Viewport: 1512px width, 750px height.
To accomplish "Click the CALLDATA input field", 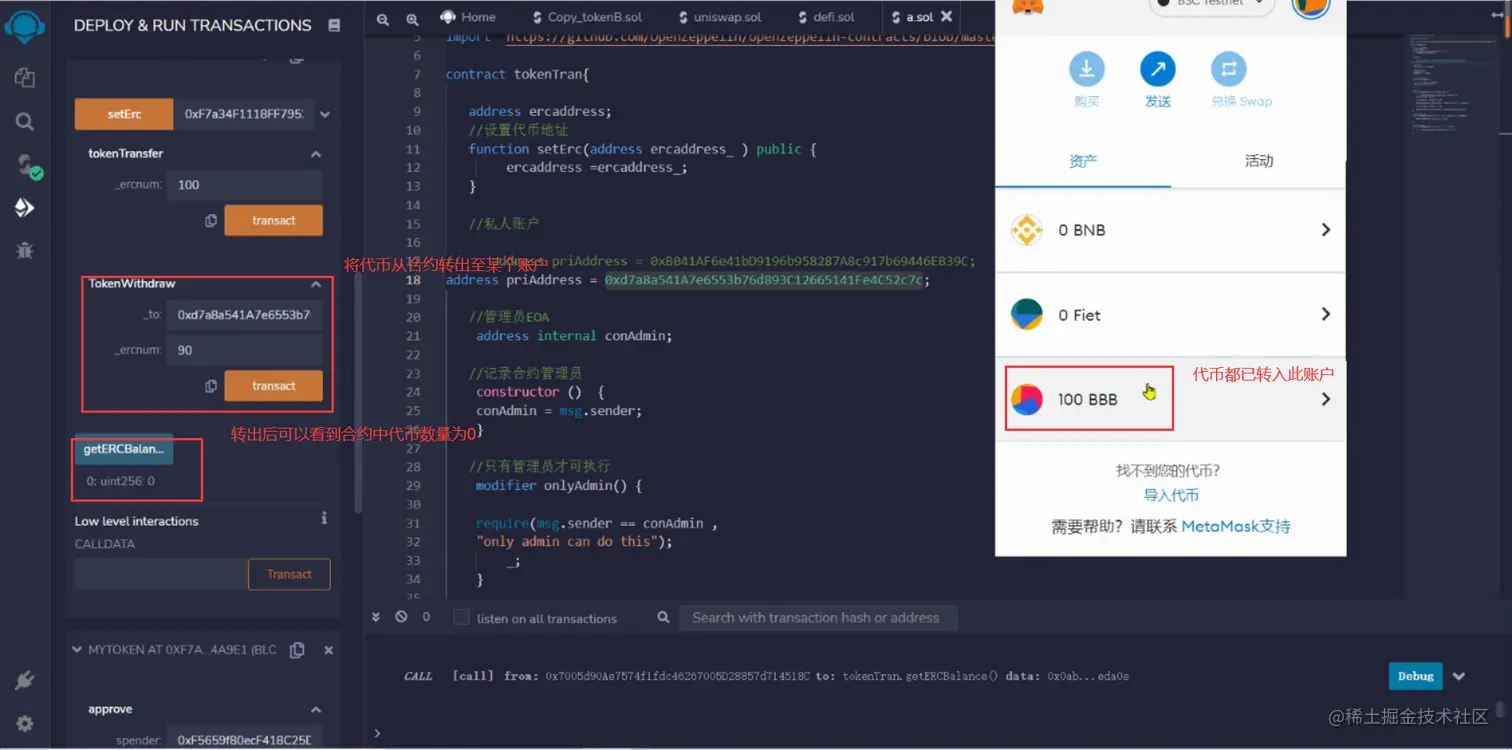I will click(161, 574).
